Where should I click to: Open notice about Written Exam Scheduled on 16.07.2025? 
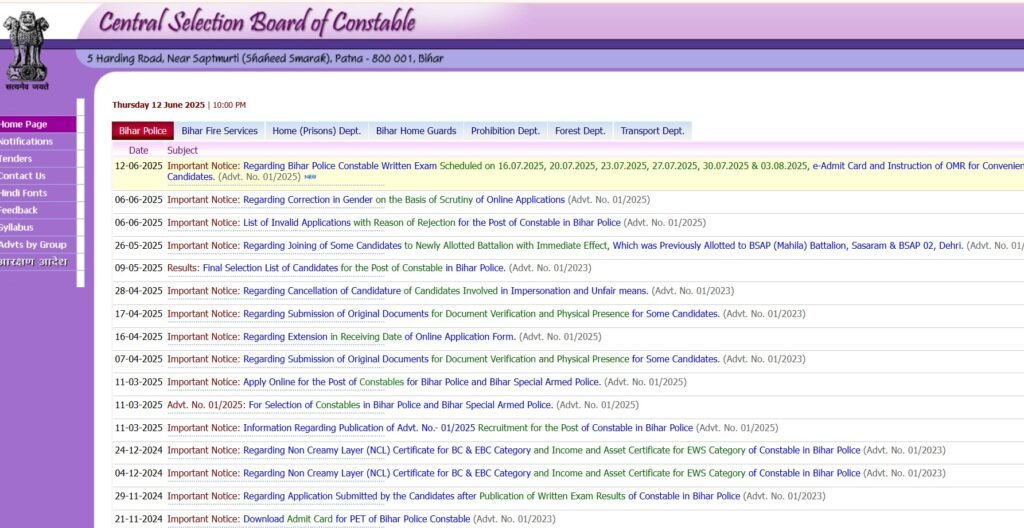point(596,171)
